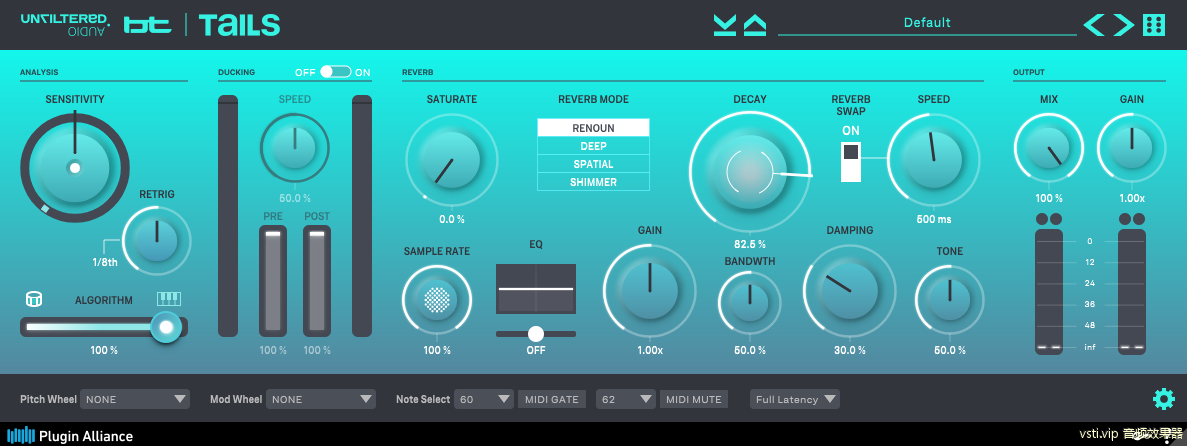Select SHIMMER reverb mode
Image resolution: width=1187 pixels, height=446 pixels.
coord(594,182)
